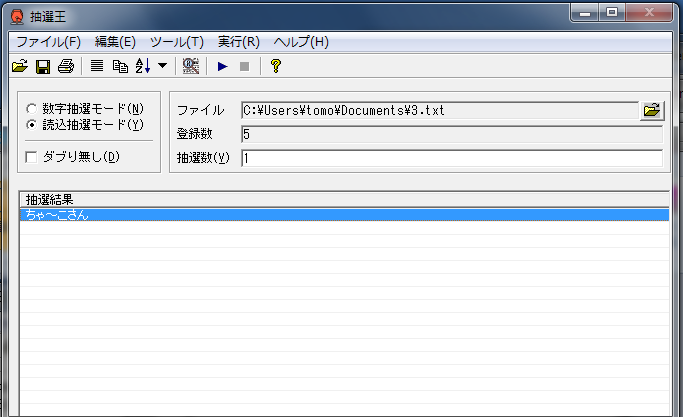Open the 編集(E) menu
This screenshot has width=683, height=417.
pos(115,42)
